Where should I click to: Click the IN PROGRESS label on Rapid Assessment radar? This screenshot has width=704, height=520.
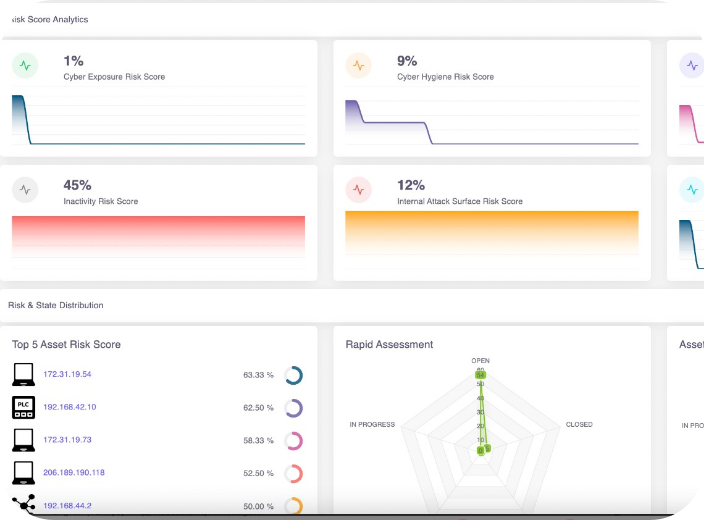pyautogui.click(x=372, y=424)
